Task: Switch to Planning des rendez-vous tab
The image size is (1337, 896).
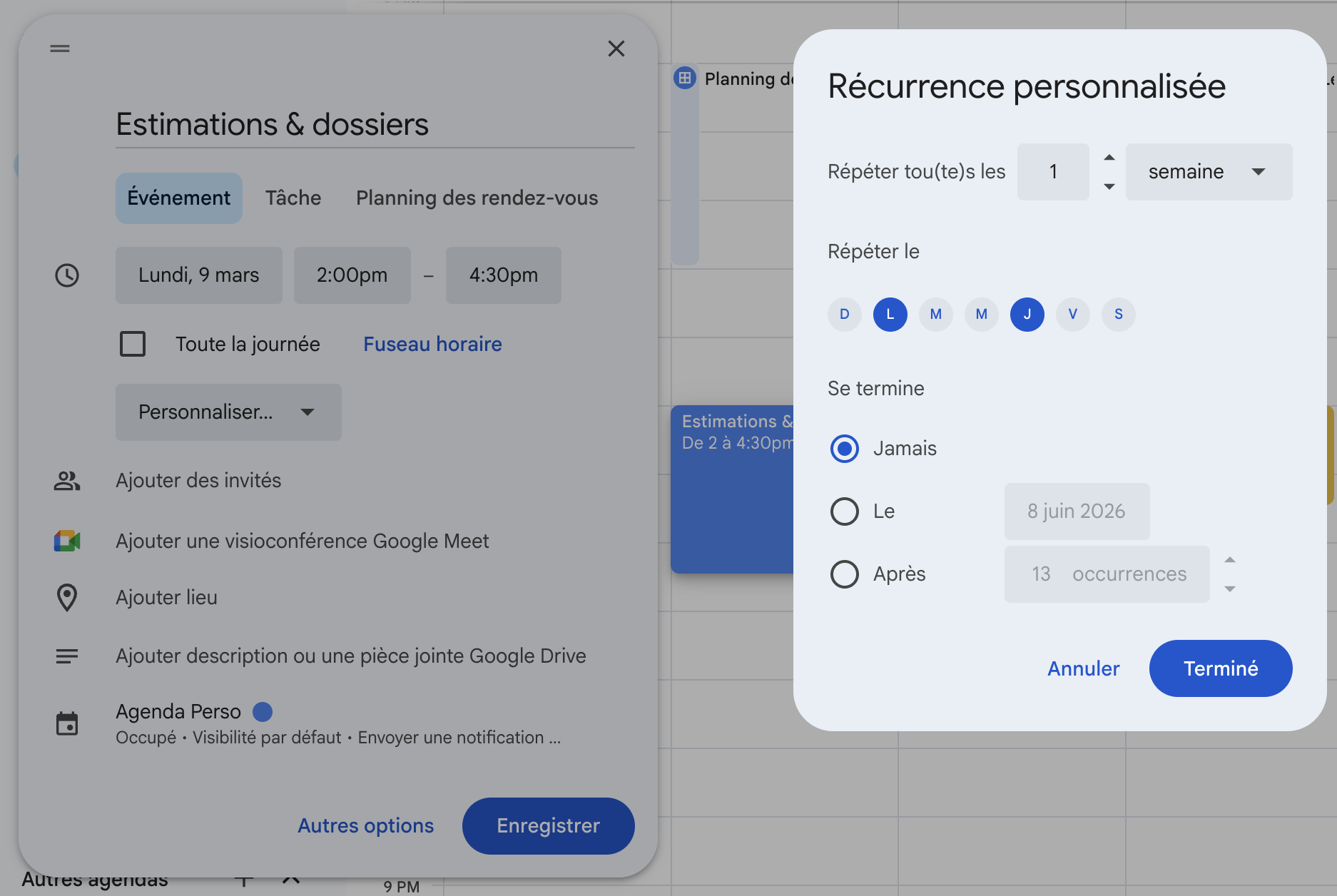Action: click(x=477, y=198)
